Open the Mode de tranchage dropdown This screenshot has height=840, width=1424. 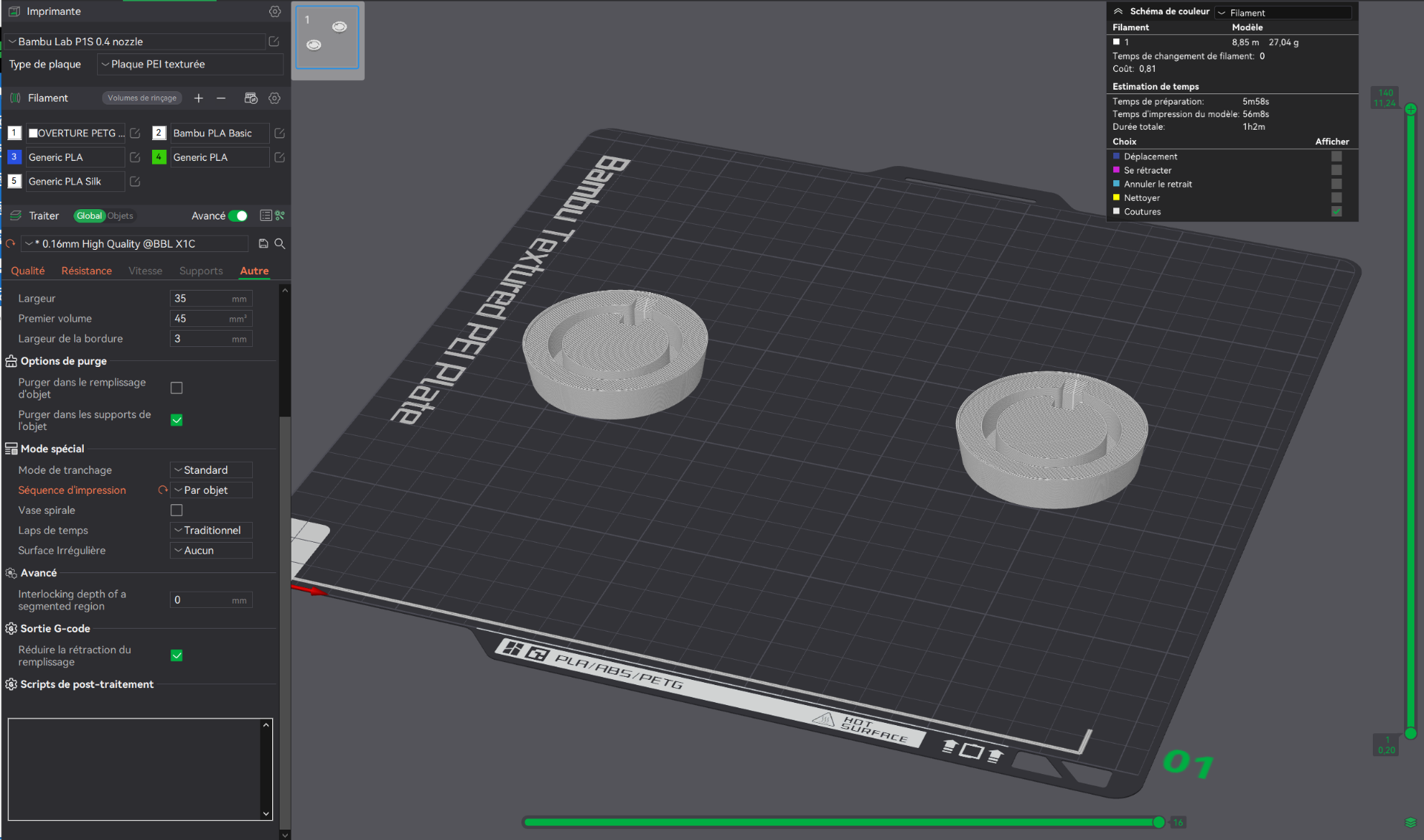pos(211,470)
